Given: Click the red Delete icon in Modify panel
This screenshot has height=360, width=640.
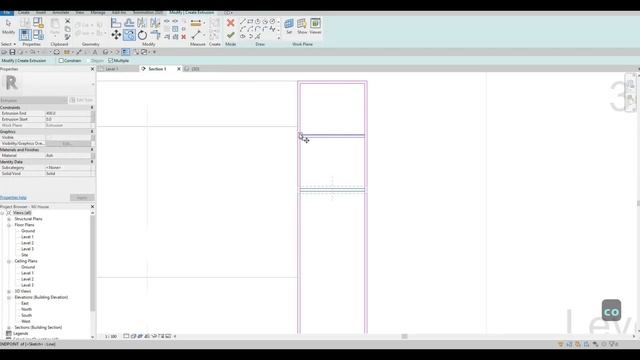Looking at the screenshot, I should (x=184, y=37).
